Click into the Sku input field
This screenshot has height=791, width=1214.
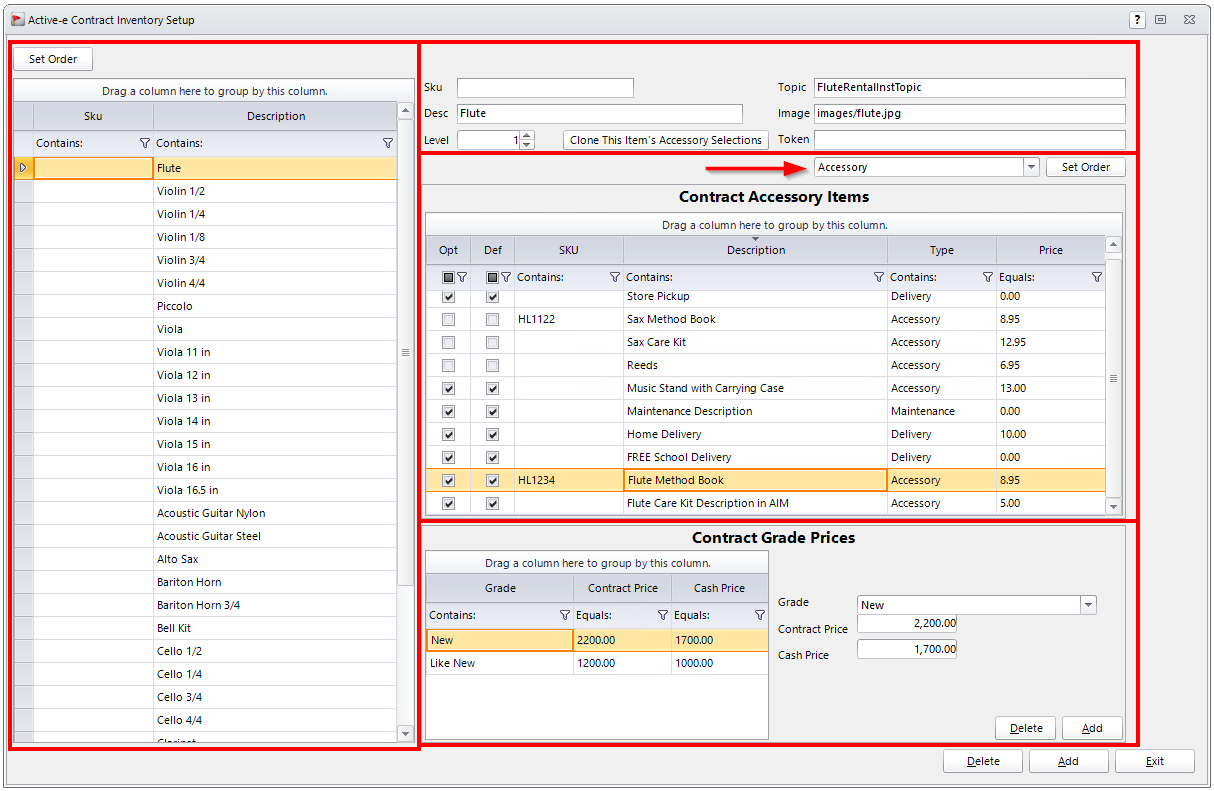(545, 88)
